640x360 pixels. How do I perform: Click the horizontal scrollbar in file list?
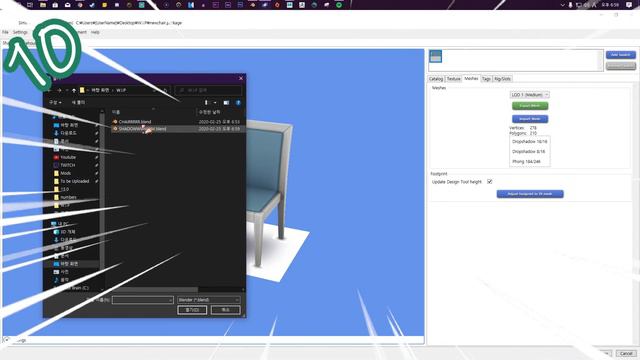tap(155, 290)
